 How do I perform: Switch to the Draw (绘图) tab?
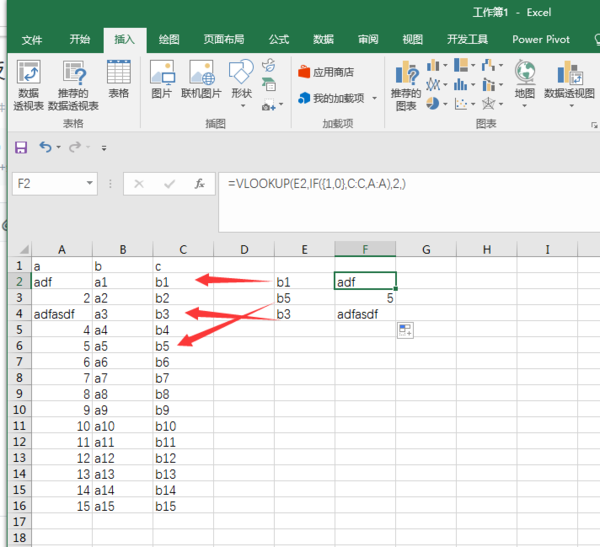click(x=169, y=39)
